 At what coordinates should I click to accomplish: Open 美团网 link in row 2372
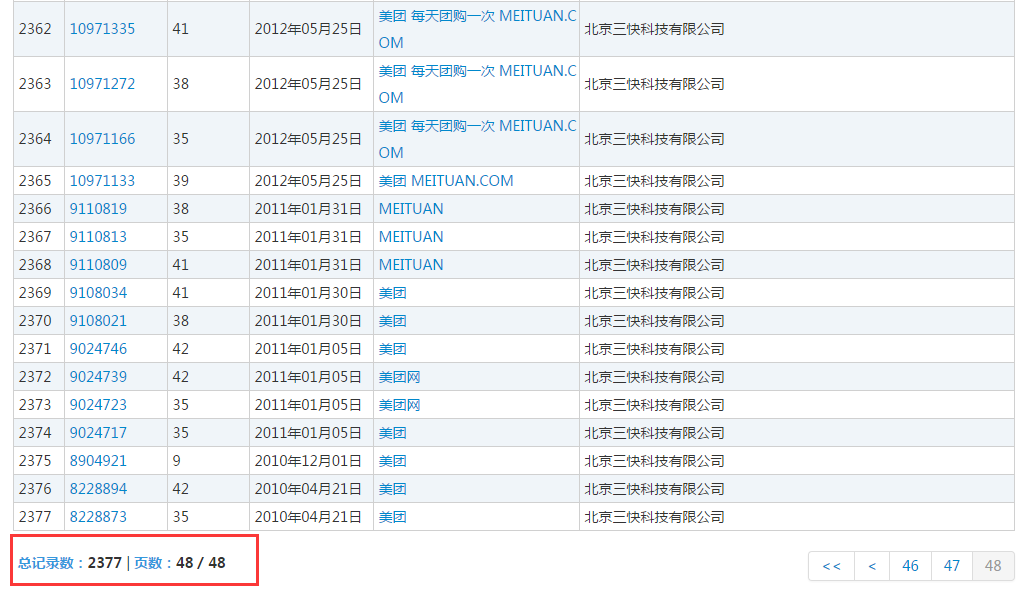click(x=399, y=377)
